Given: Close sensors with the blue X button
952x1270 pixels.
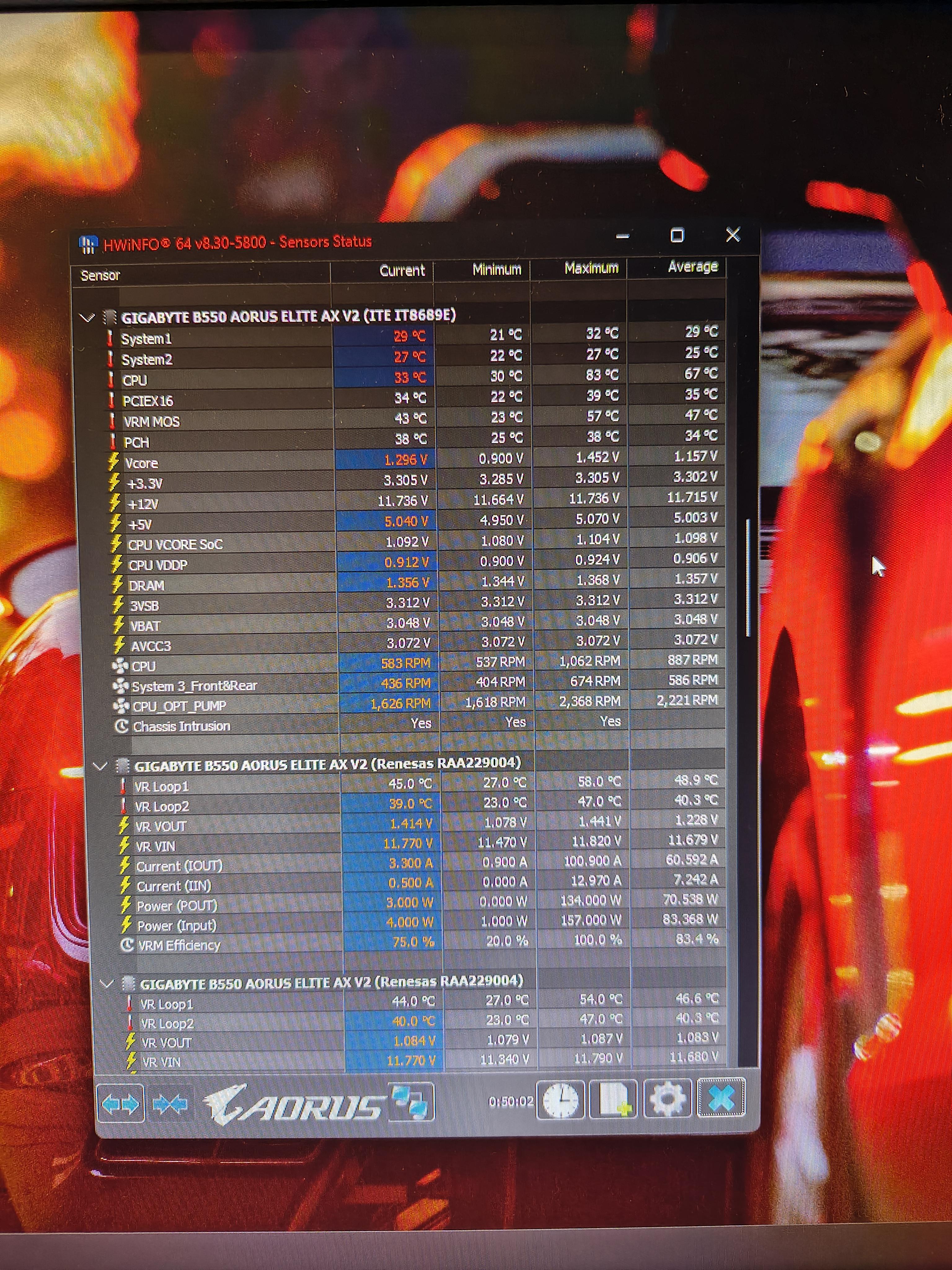Looking at the screenshot, I should click(721, 1098).
